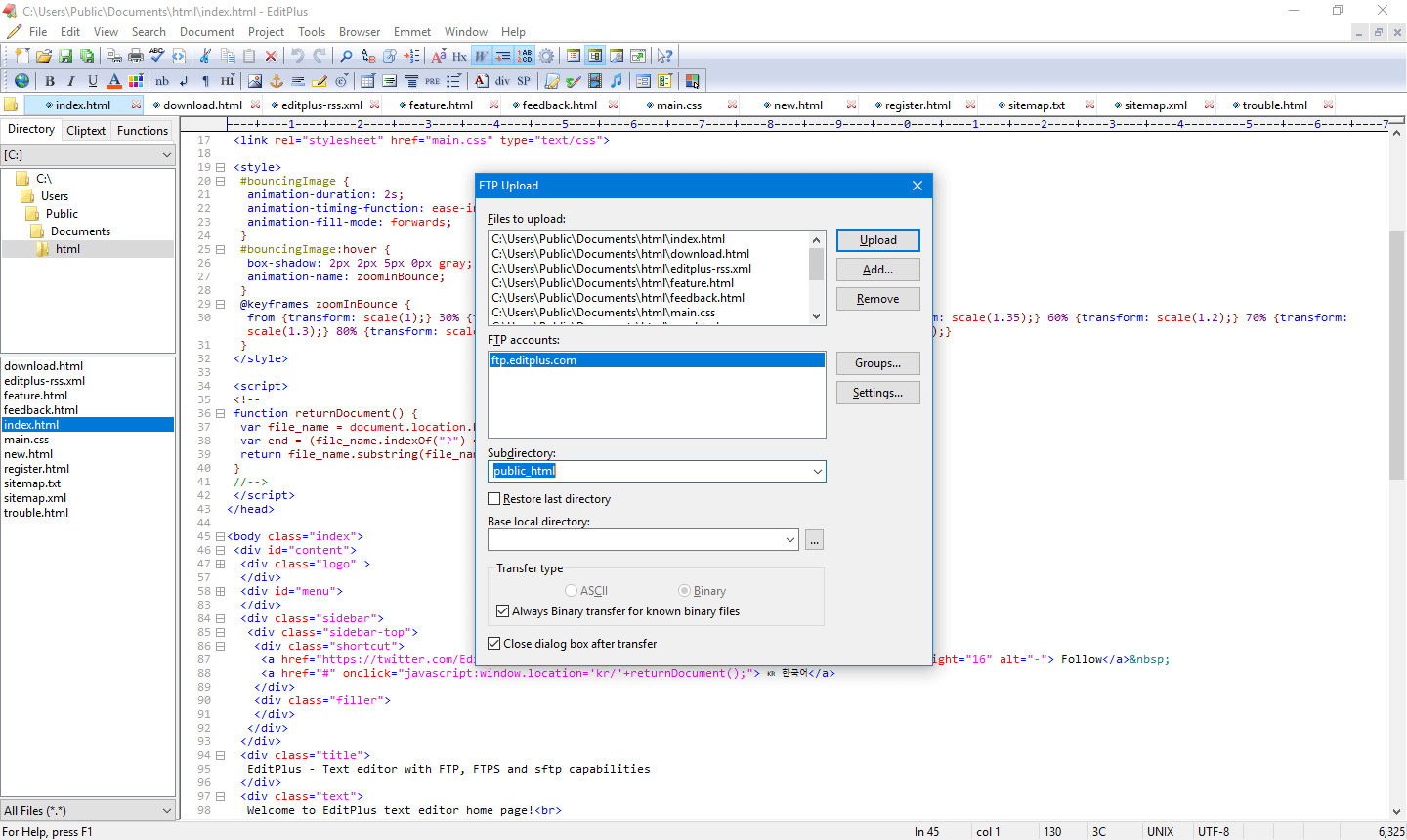Open the Base local directory dropdown arrow
The width and height of the screenshot is (1407, 840).
coord(790,540)
